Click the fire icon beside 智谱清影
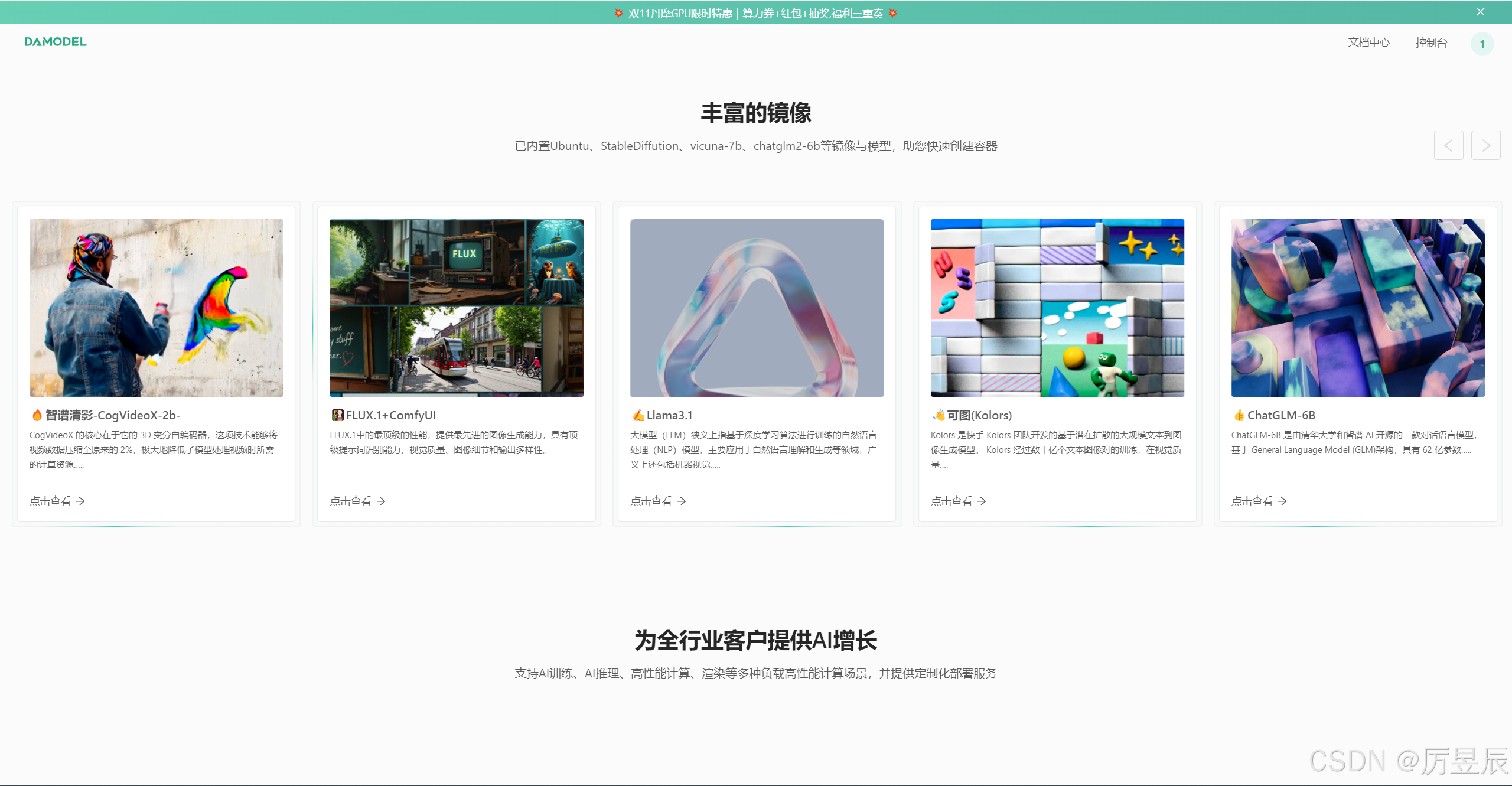Viewport: 1512px width, 786px height. pyautogui.click(x=37, y=415)
